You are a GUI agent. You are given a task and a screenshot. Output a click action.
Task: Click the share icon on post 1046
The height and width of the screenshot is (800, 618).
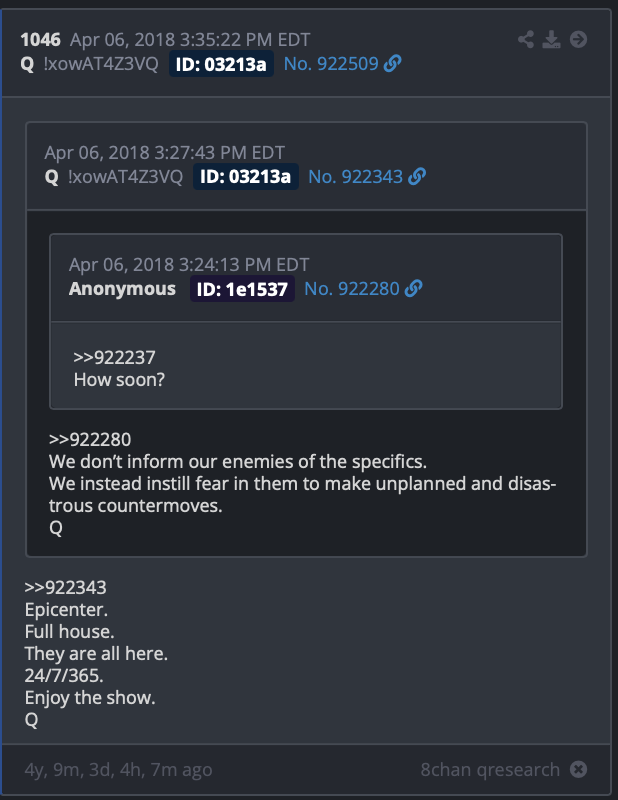tap(526, 39)
